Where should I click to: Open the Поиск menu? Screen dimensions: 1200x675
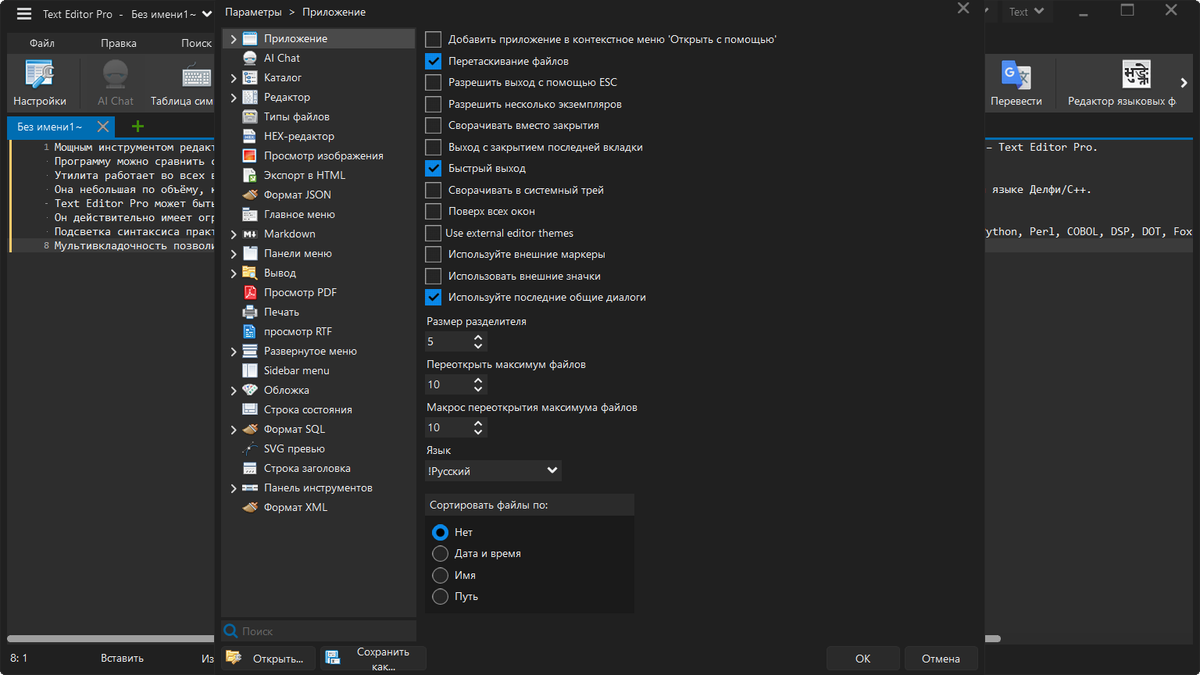tap(196, 43)
